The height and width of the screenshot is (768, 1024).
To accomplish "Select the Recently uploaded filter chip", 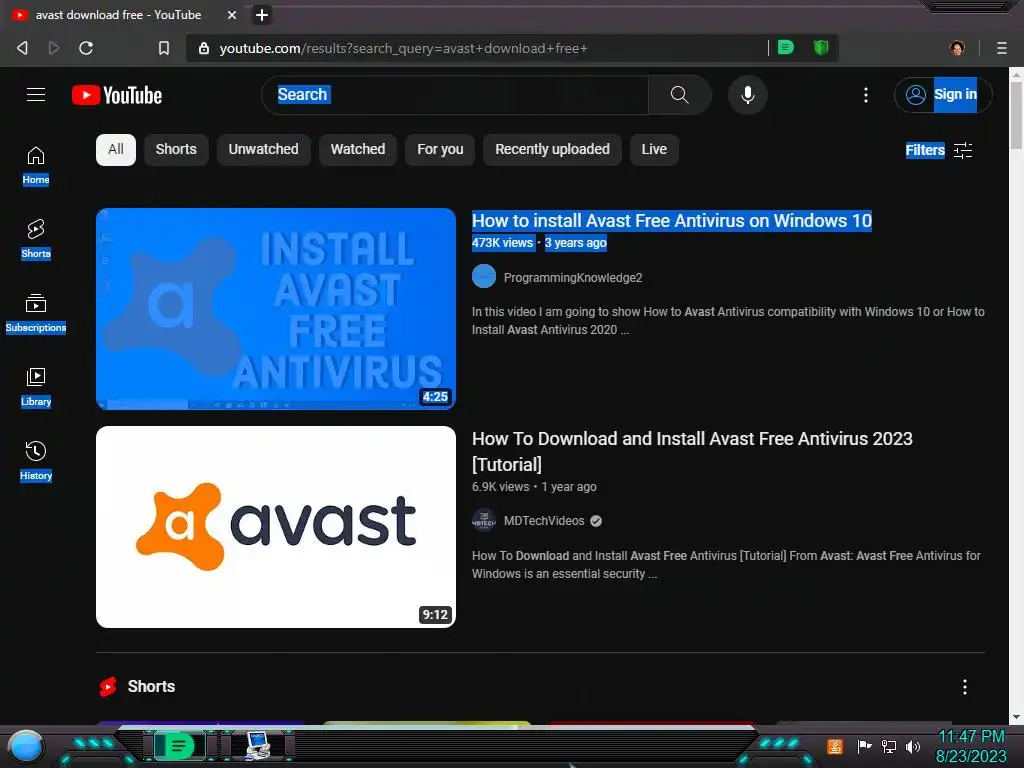I will pyautogui.click(x=552, y=150).
